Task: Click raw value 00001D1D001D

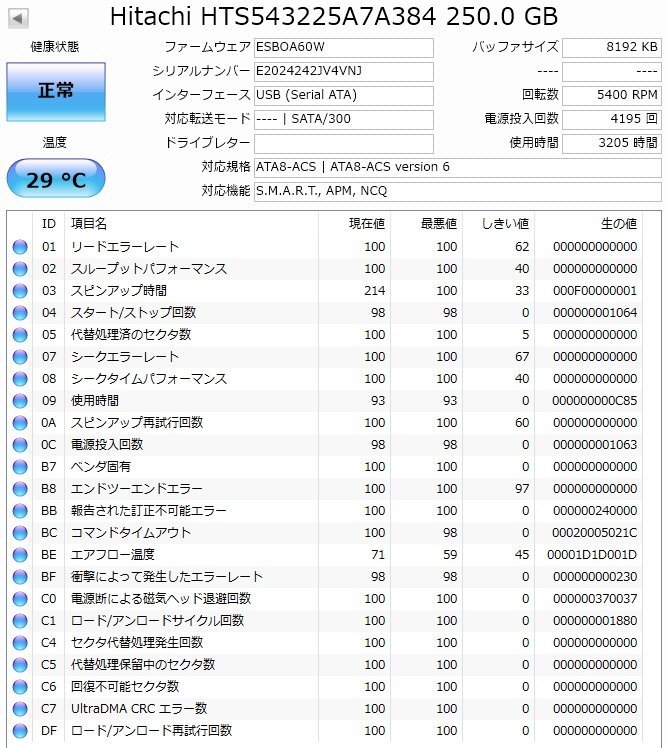Action: pos(592,555)
